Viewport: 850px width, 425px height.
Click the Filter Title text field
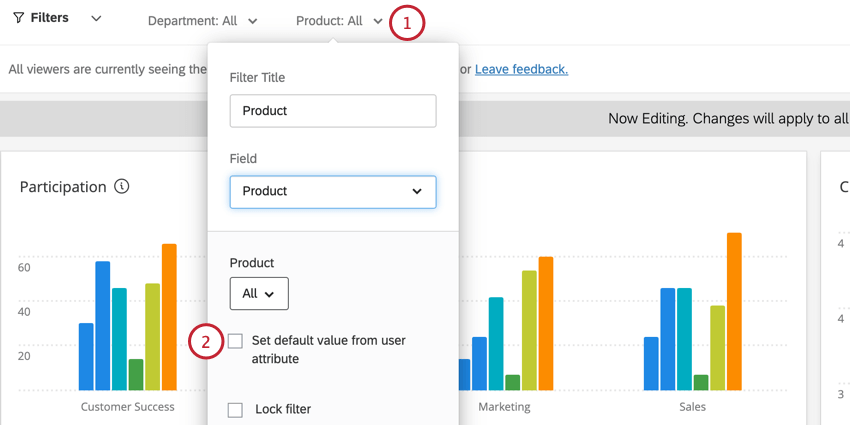[333, 111]
